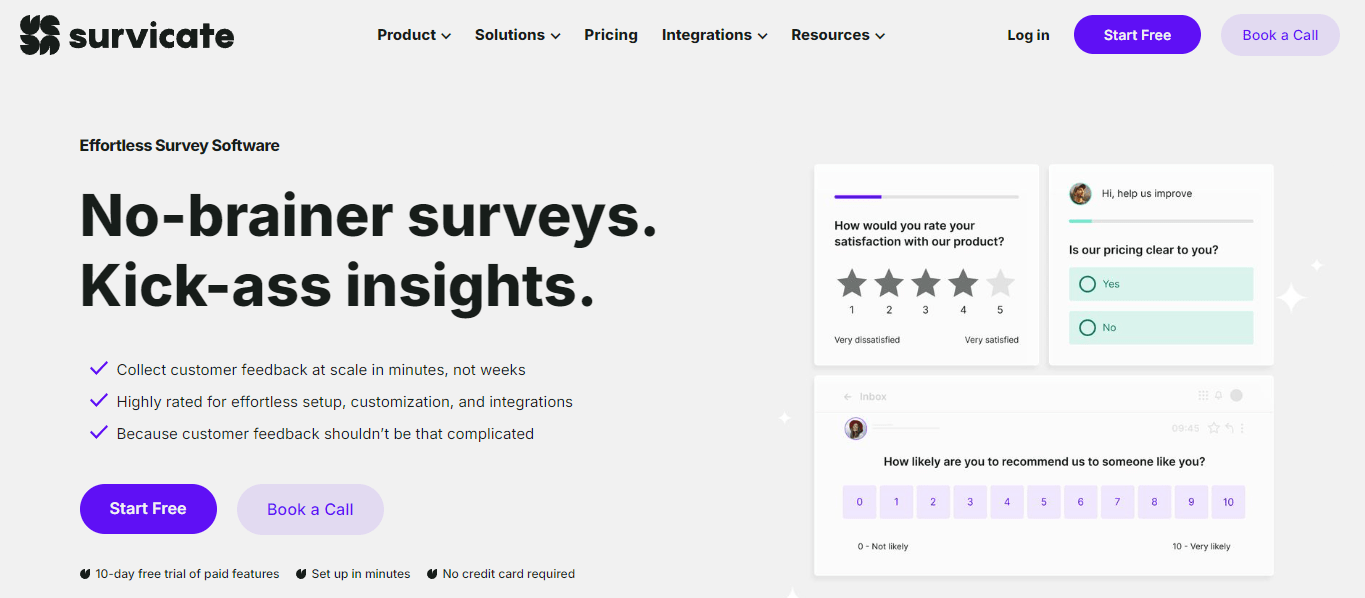Open the Integrations dropdown
This screenshot has width=1365, height=598.
714,34
